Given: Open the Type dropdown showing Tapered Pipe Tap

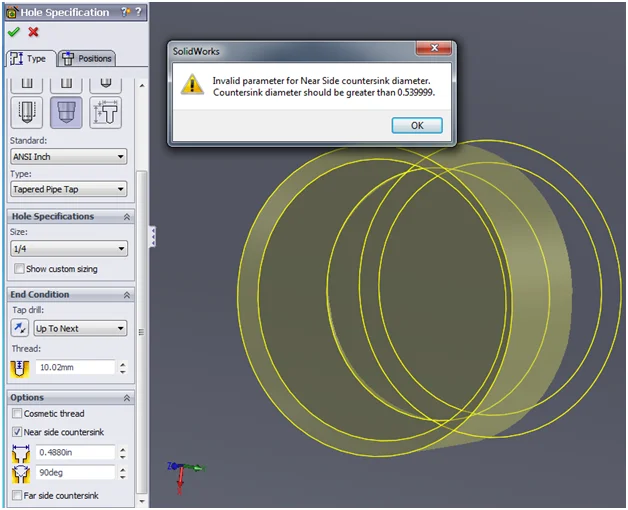Looking at the screenshot, I should pos(68,188).
